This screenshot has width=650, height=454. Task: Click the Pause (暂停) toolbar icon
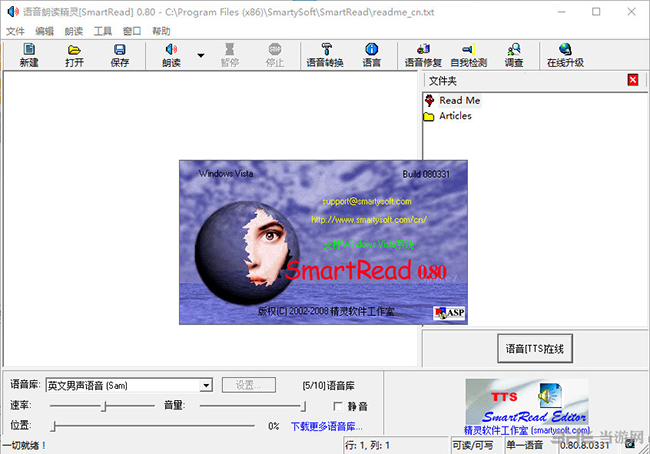[229, 55]
